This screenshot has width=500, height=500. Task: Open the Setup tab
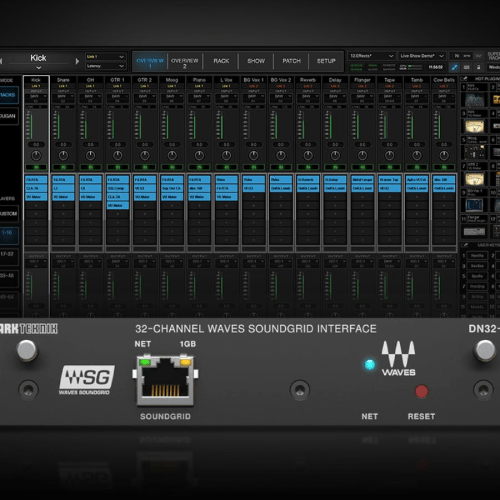tap(326, 61)
